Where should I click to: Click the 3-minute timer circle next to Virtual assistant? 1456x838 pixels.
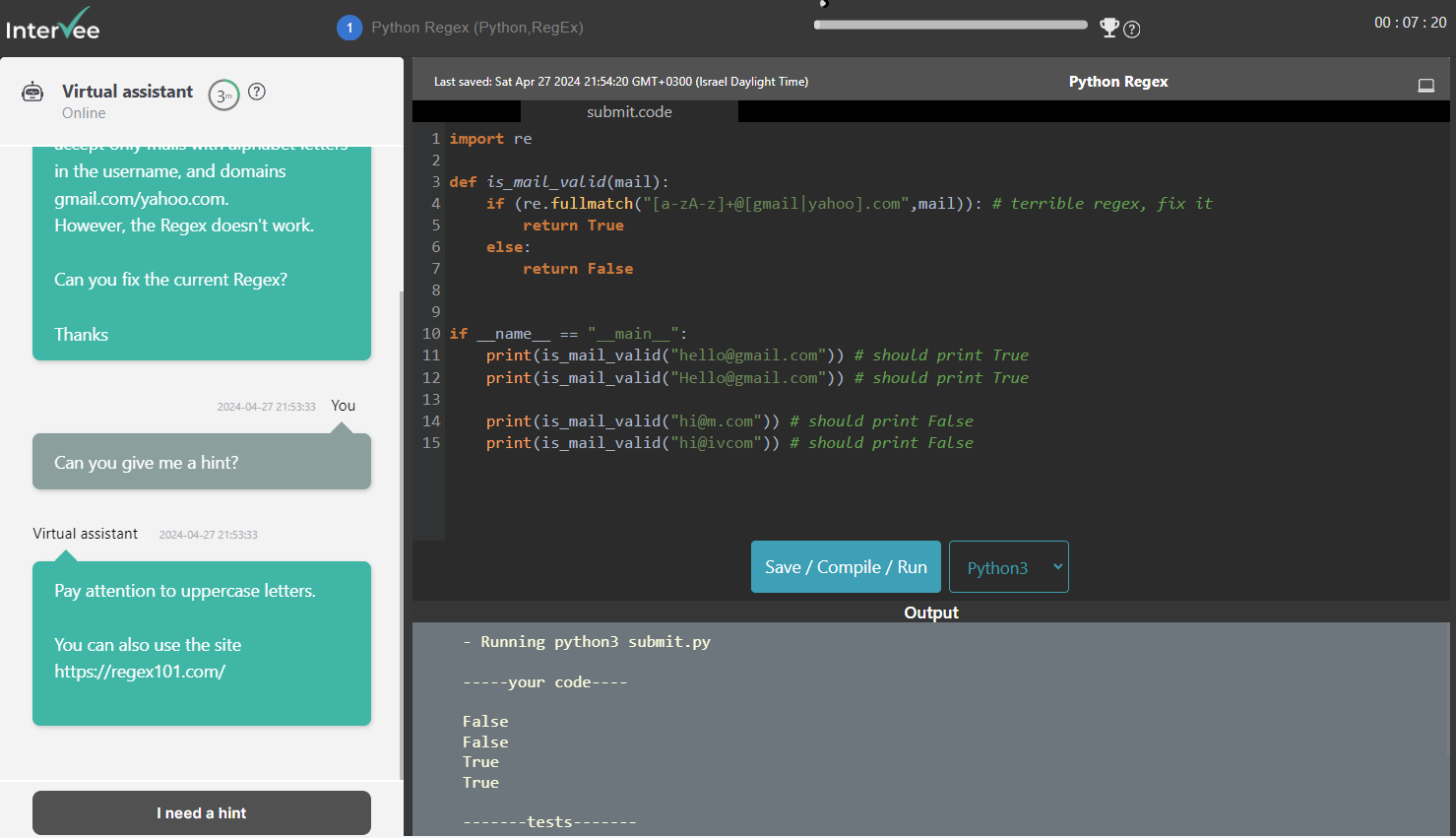(x=222, y=95)
